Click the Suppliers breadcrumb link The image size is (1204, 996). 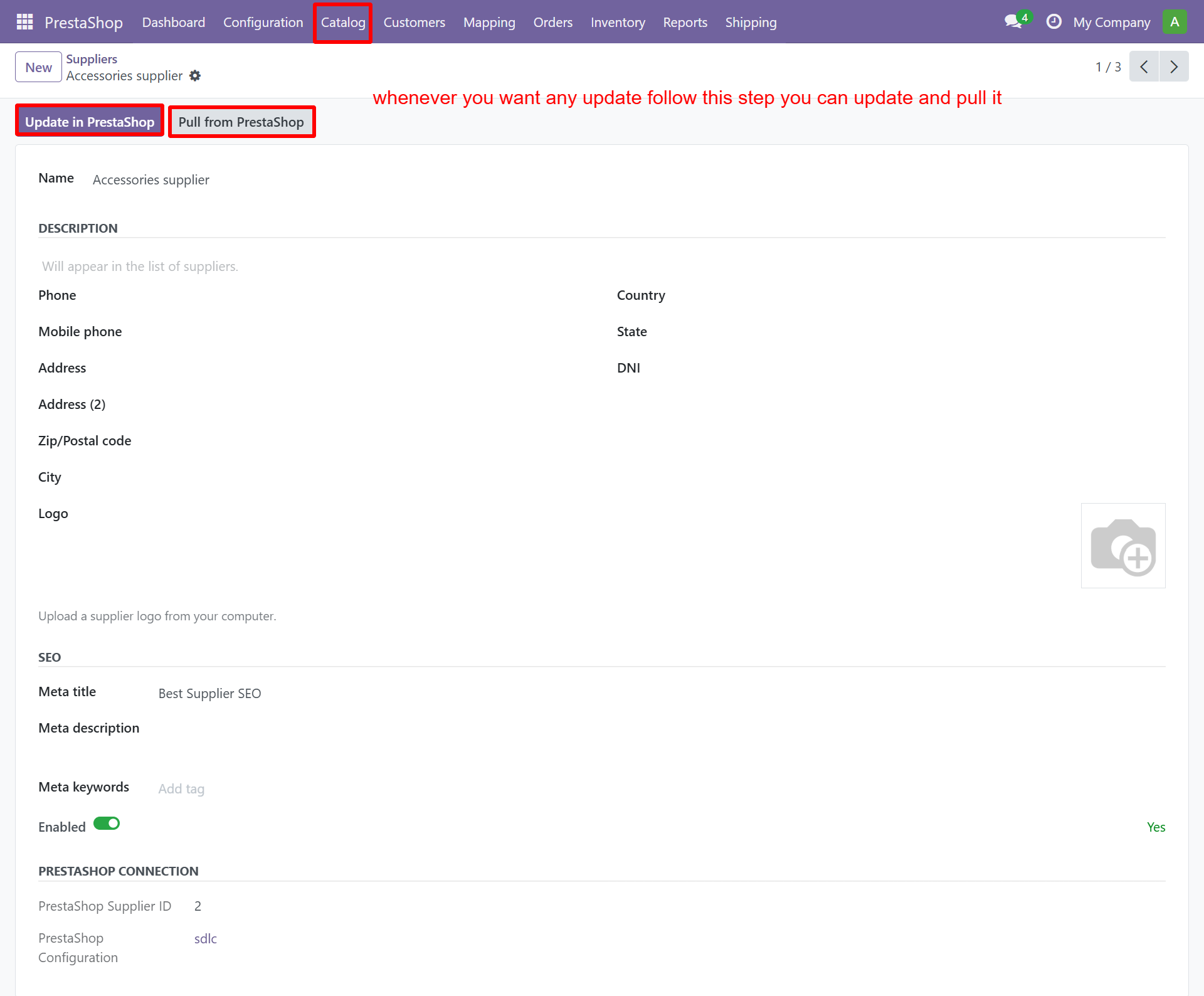click(92, 59)
